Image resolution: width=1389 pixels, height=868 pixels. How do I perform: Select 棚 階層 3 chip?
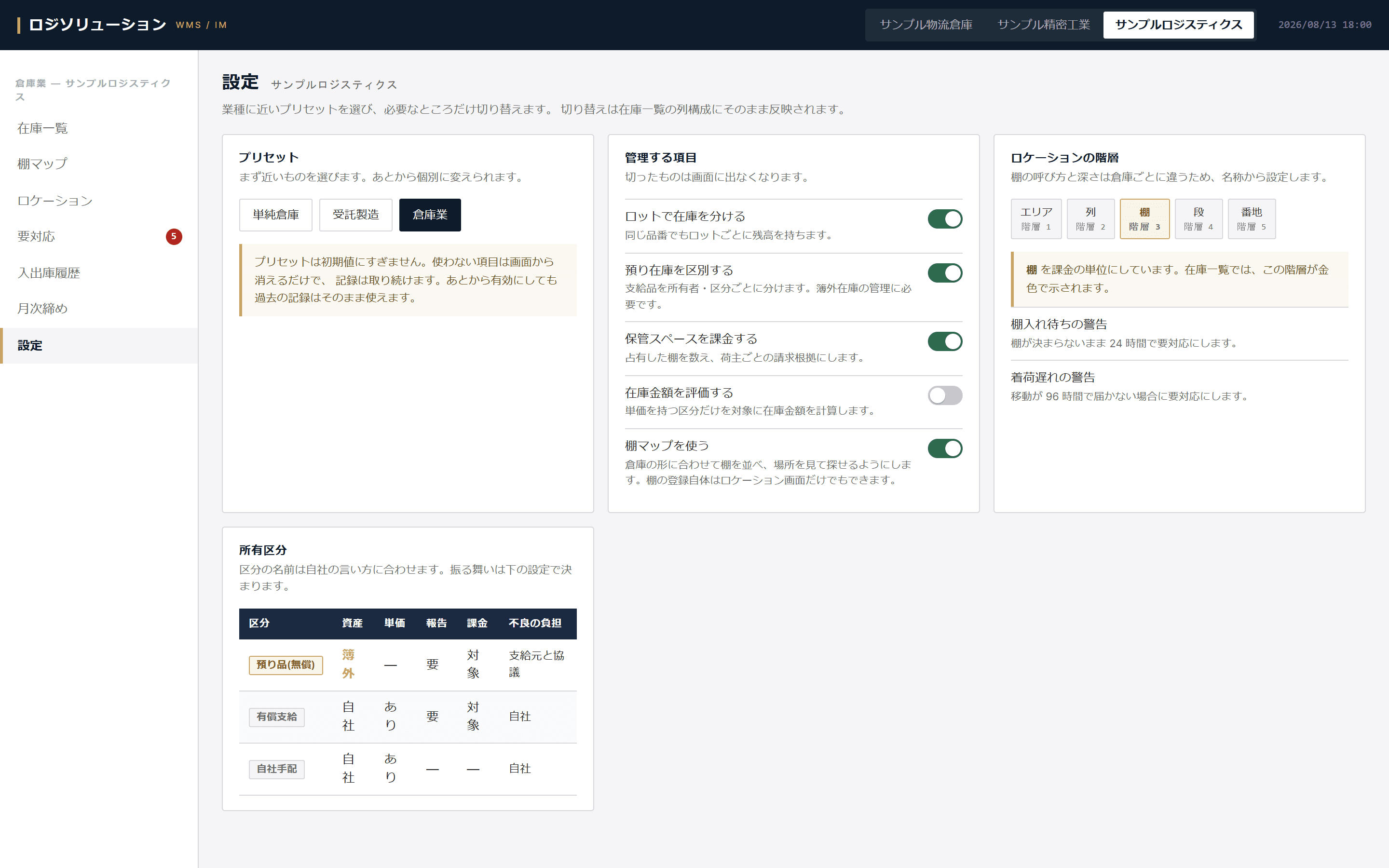coord(1144,219)
